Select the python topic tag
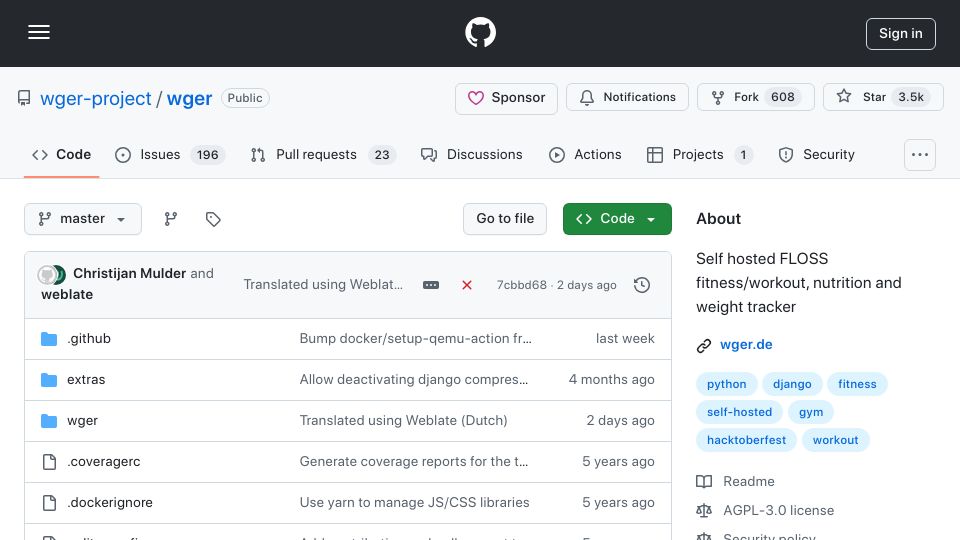 coord(726,384)
